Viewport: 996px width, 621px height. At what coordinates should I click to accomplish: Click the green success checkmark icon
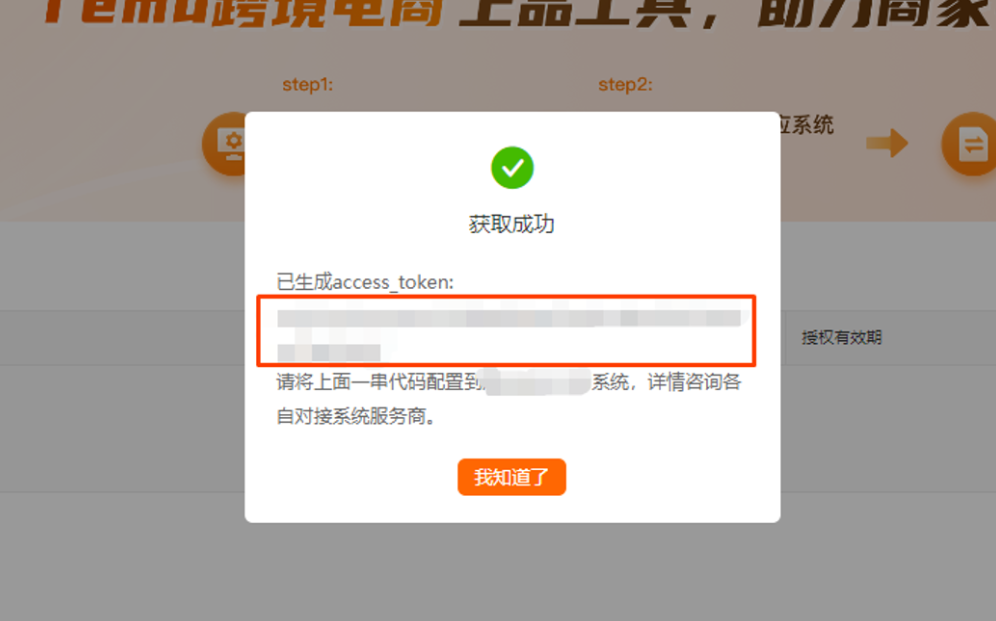click(x=512, y=168)
